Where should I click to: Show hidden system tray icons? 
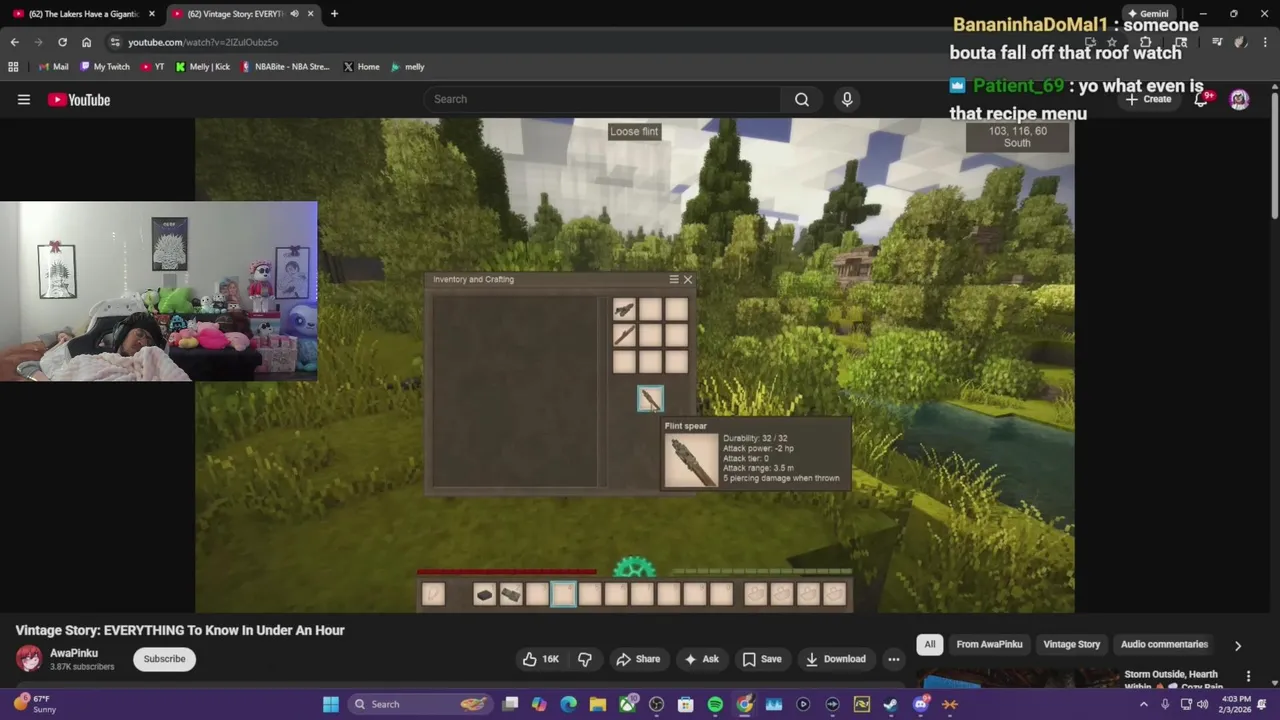[1144, 704]
